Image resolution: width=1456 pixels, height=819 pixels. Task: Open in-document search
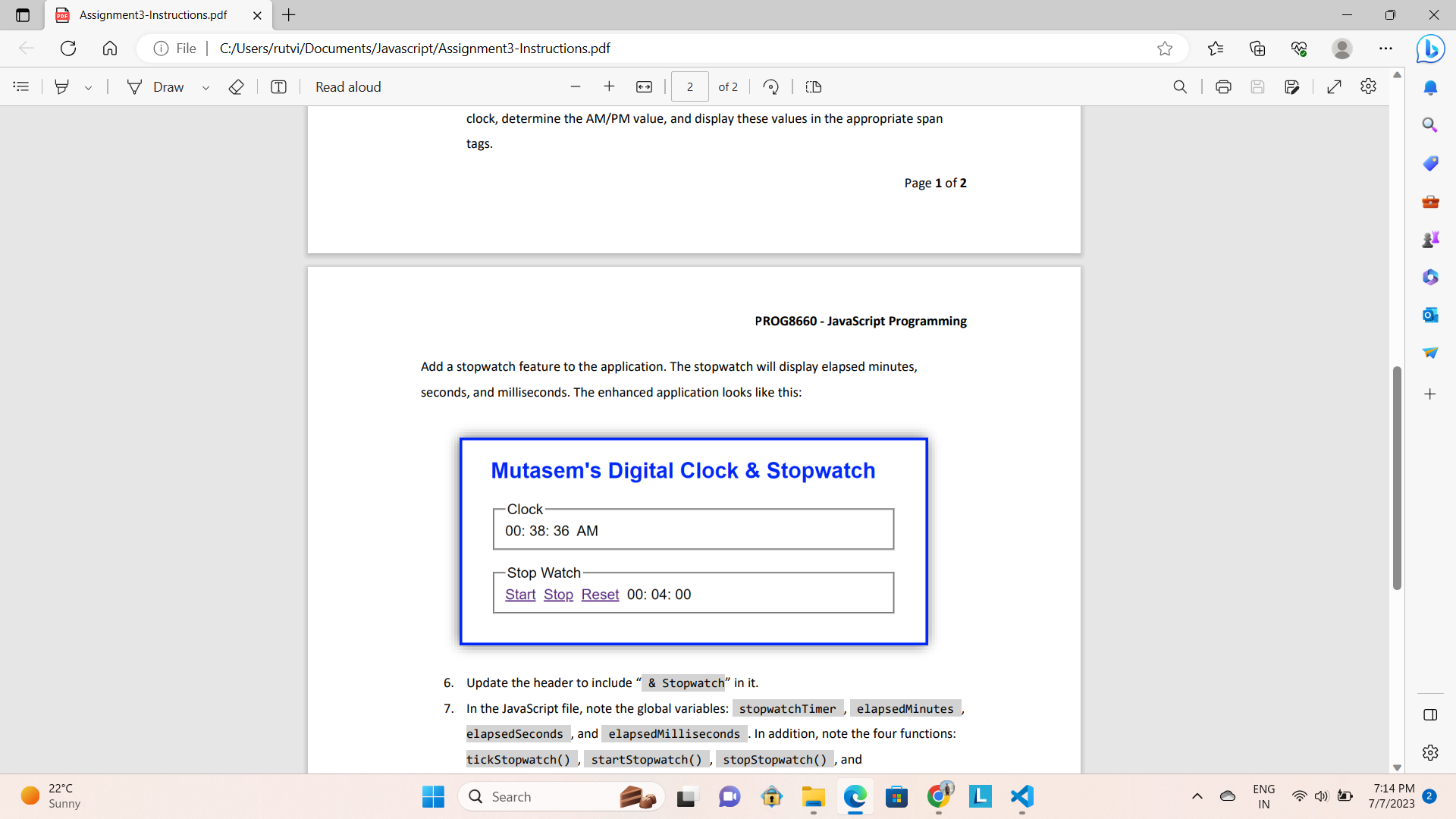(x=1181, y=86)
